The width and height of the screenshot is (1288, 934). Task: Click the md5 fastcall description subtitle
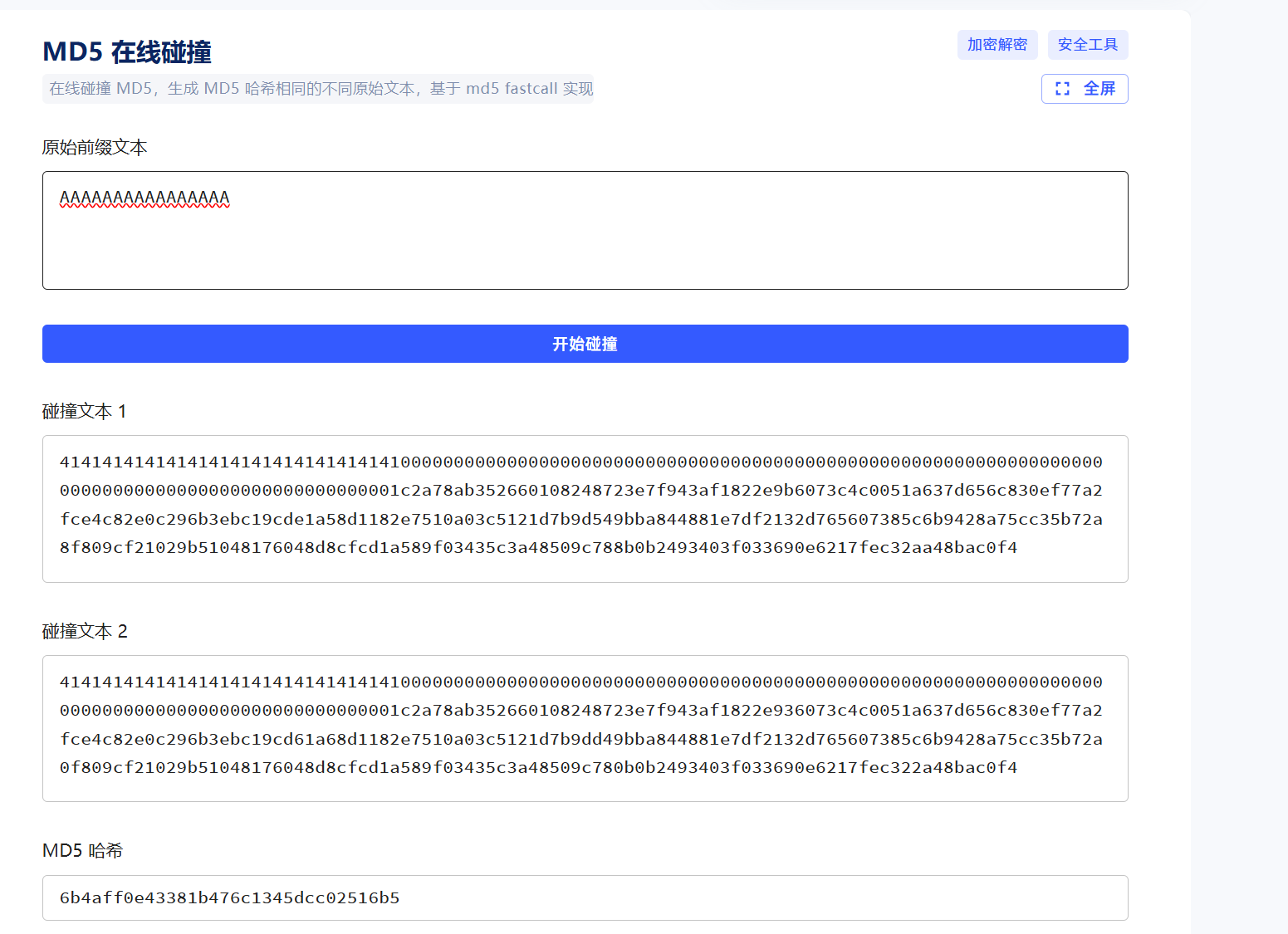318,89
